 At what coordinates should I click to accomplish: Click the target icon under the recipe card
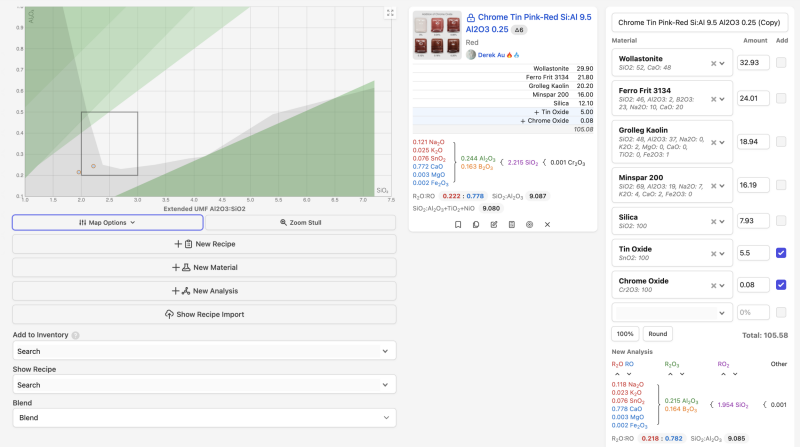(x=529, y=225)
